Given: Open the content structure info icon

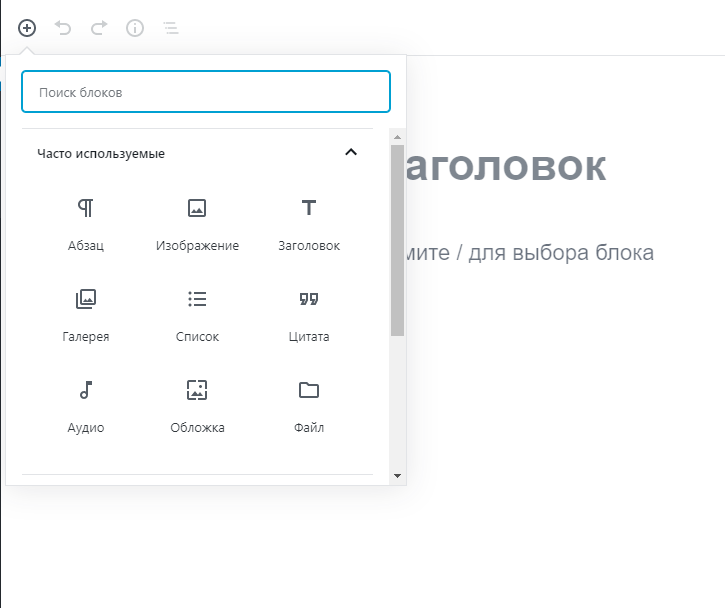Looking at the screenshot, I should click(135, 28).
